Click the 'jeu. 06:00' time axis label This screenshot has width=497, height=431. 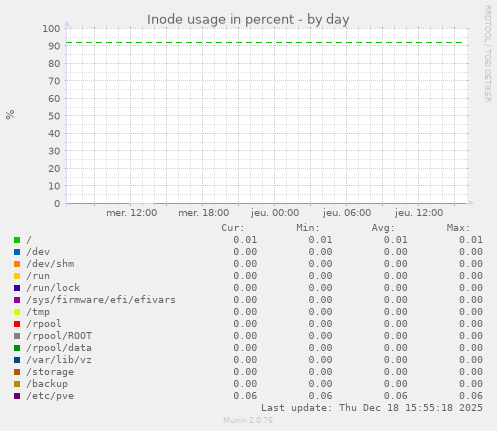347,213
